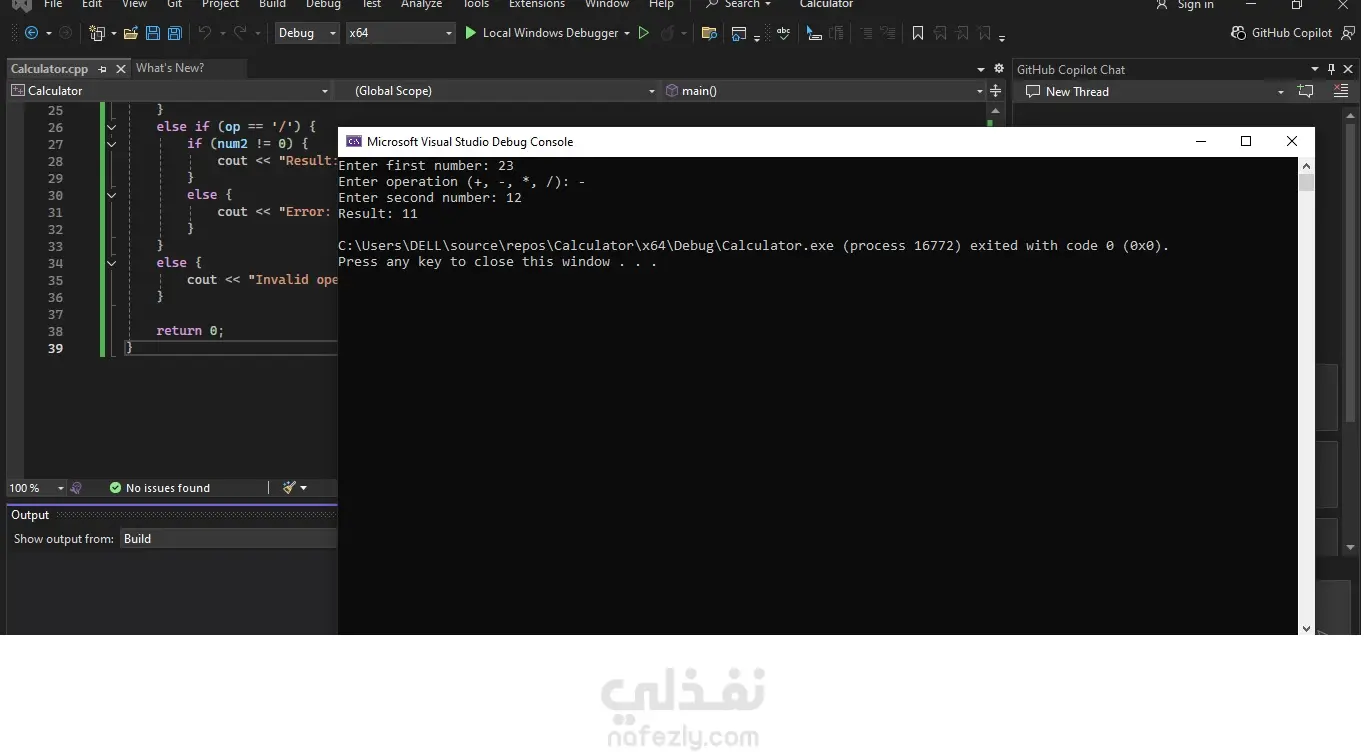This screenshot has width=1366, height=752.
Task: Click the Local Windows Debugger start button
Action: pyautogui.click(x=541, y=33)
